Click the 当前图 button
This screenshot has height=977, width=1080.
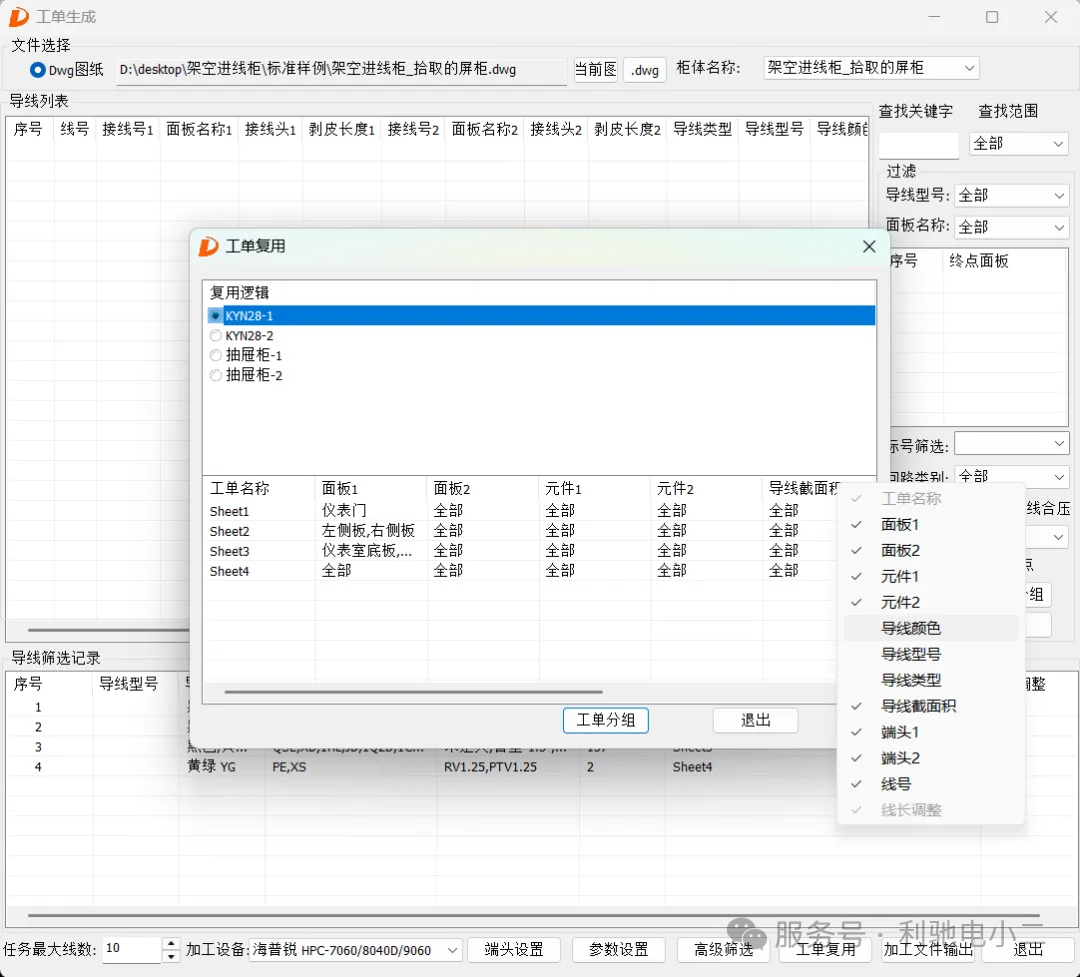(596, 70)
